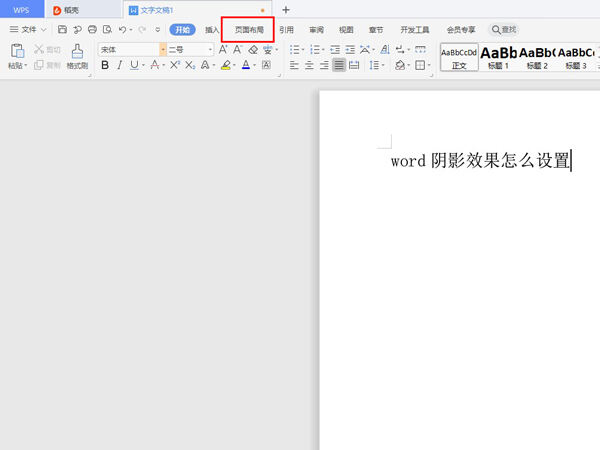Apply strikethrough formatting
Screen dimensions: 600x450
point(155,65)
